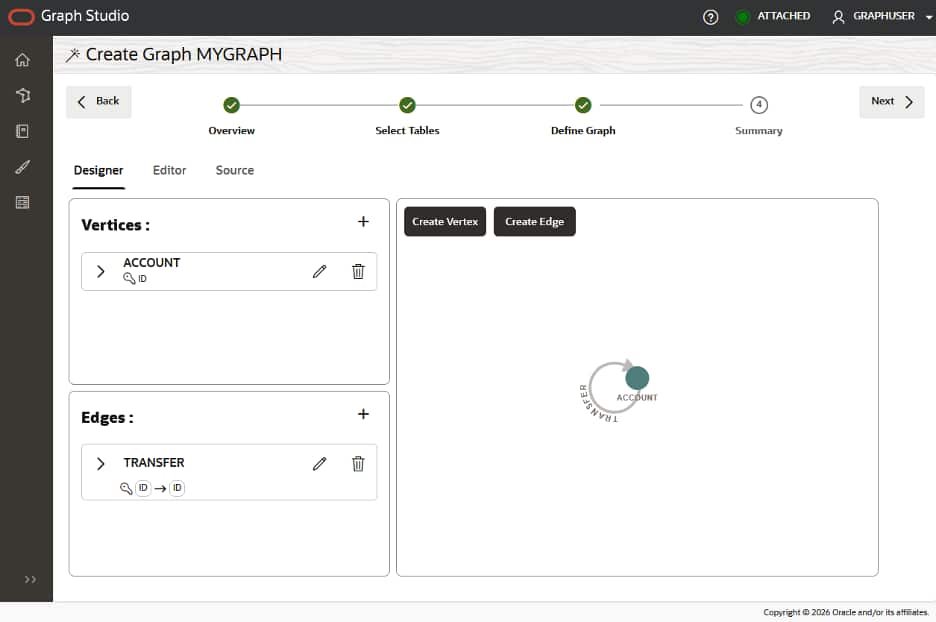Expand the ACCOUNT vertex row
Screen dimensions: 936x622
100,272
